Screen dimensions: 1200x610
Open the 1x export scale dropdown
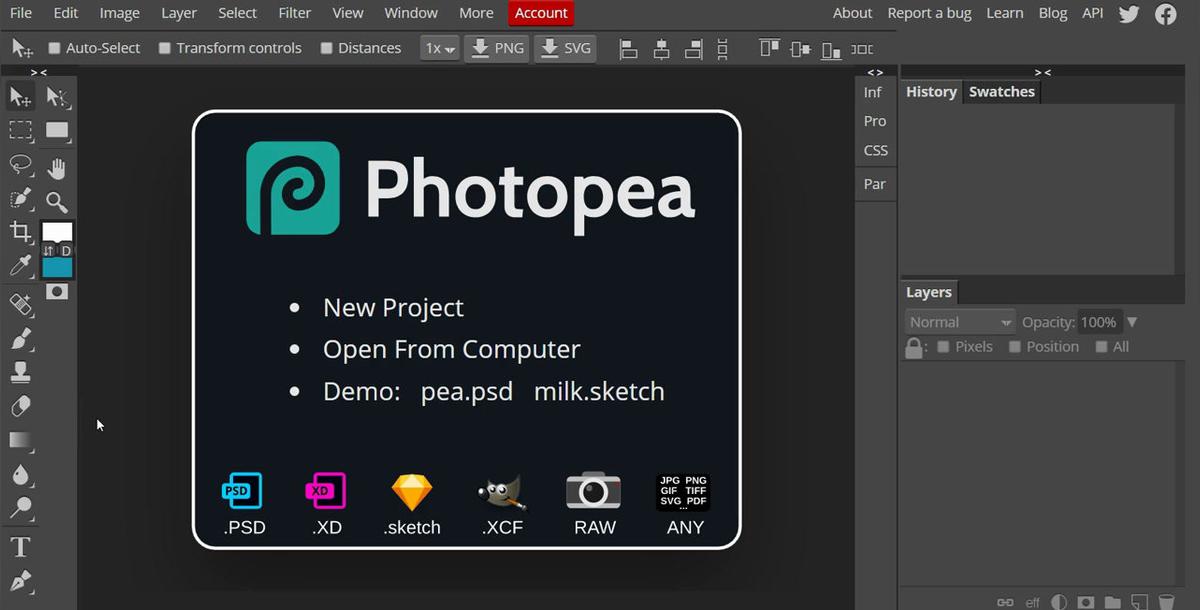coord(440,48)
